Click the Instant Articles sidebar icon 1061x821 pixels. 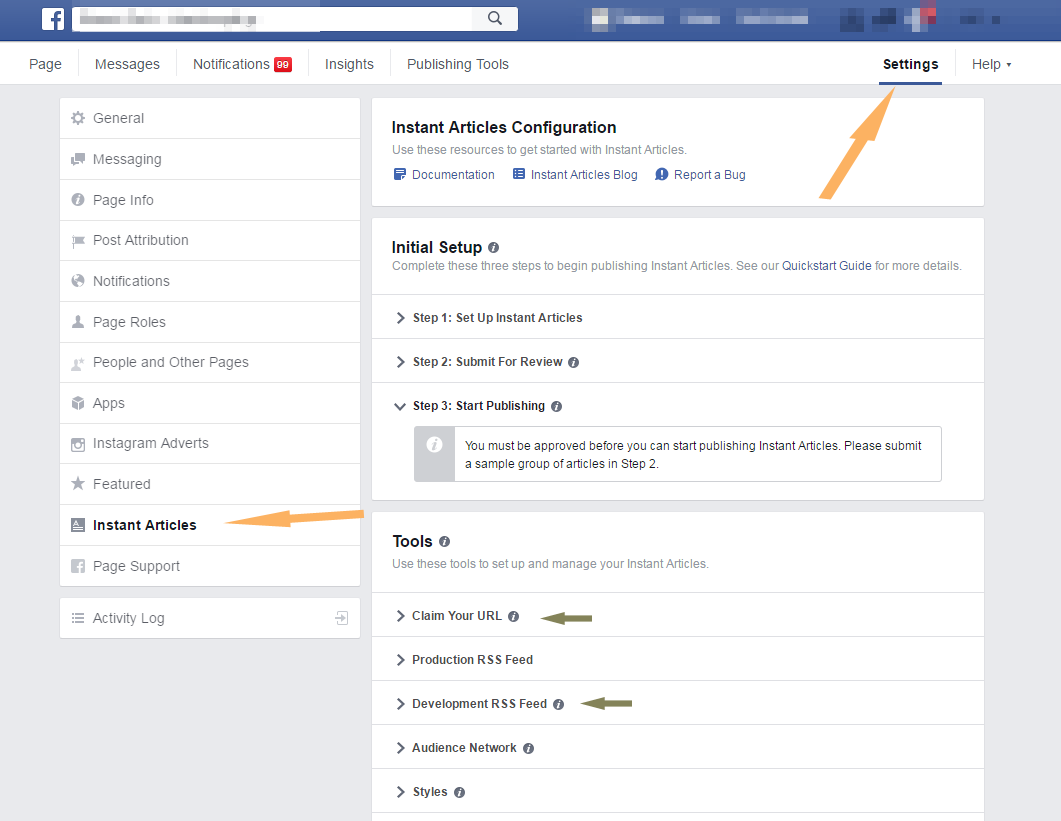78,525
